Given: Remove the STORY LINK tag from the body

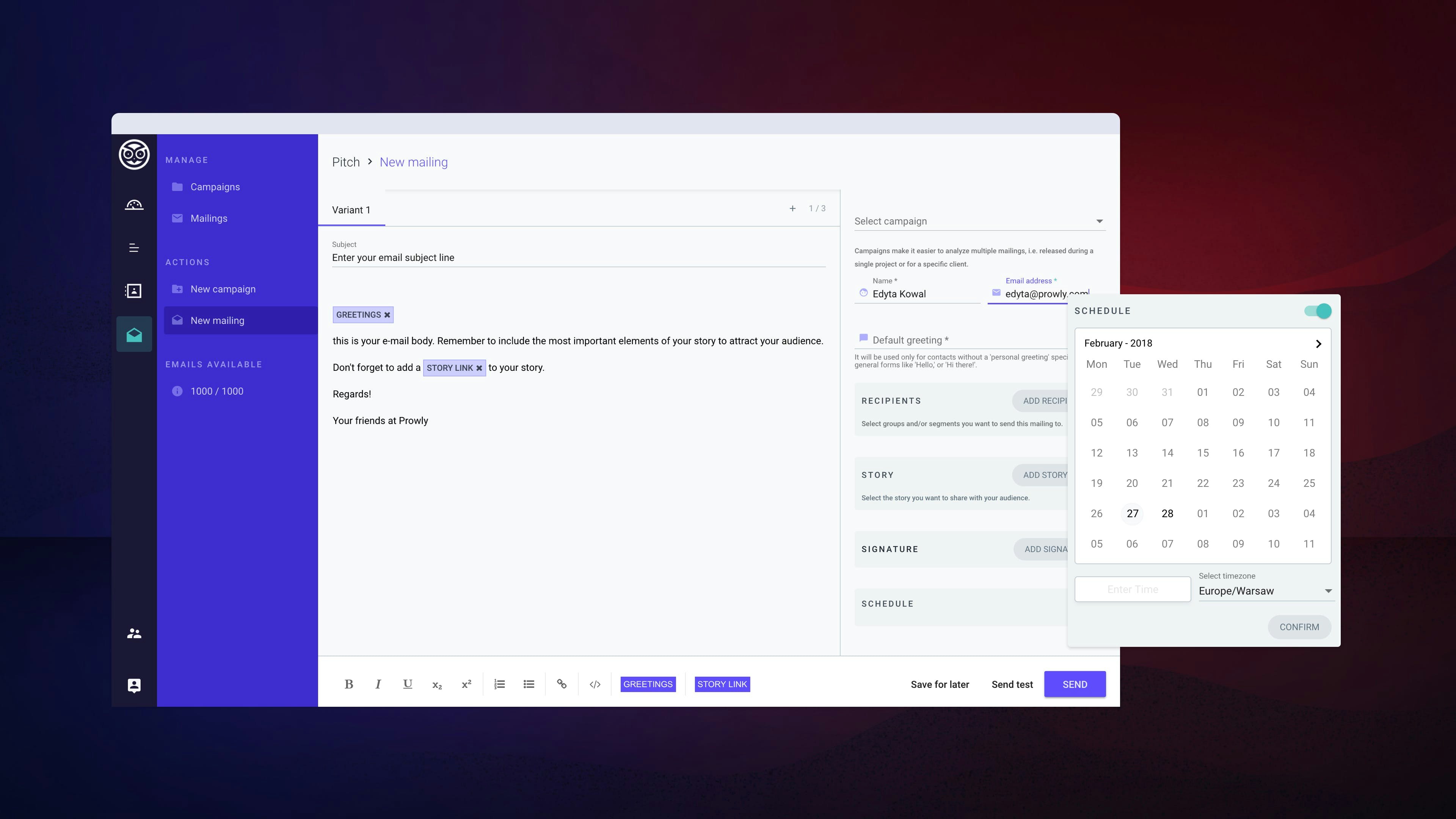Looking at the screenshot, I should (x=479, y=368).
